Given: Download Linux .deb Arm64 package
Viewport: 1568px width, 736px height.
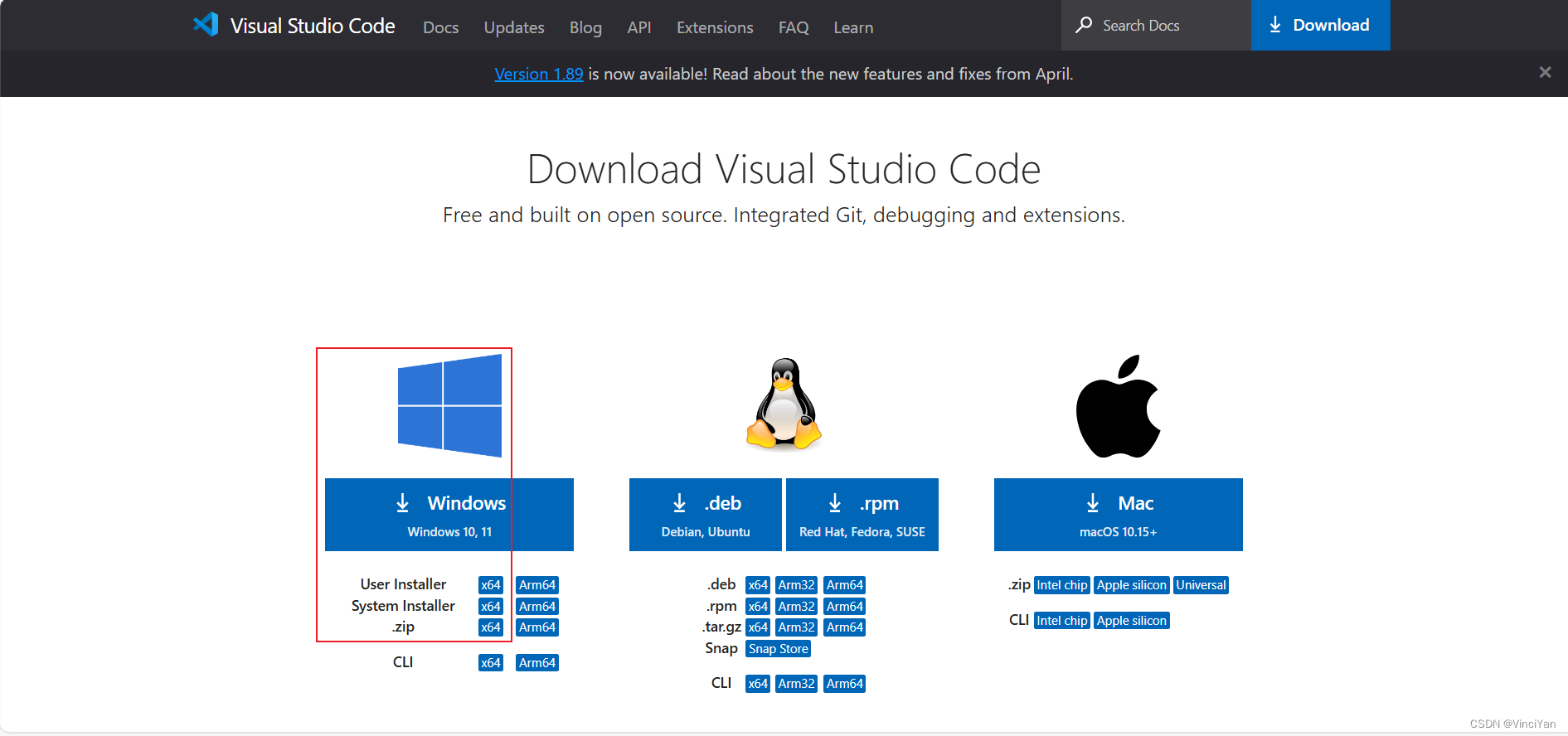Looking at the screenshot, I should (x=845, y=585).
